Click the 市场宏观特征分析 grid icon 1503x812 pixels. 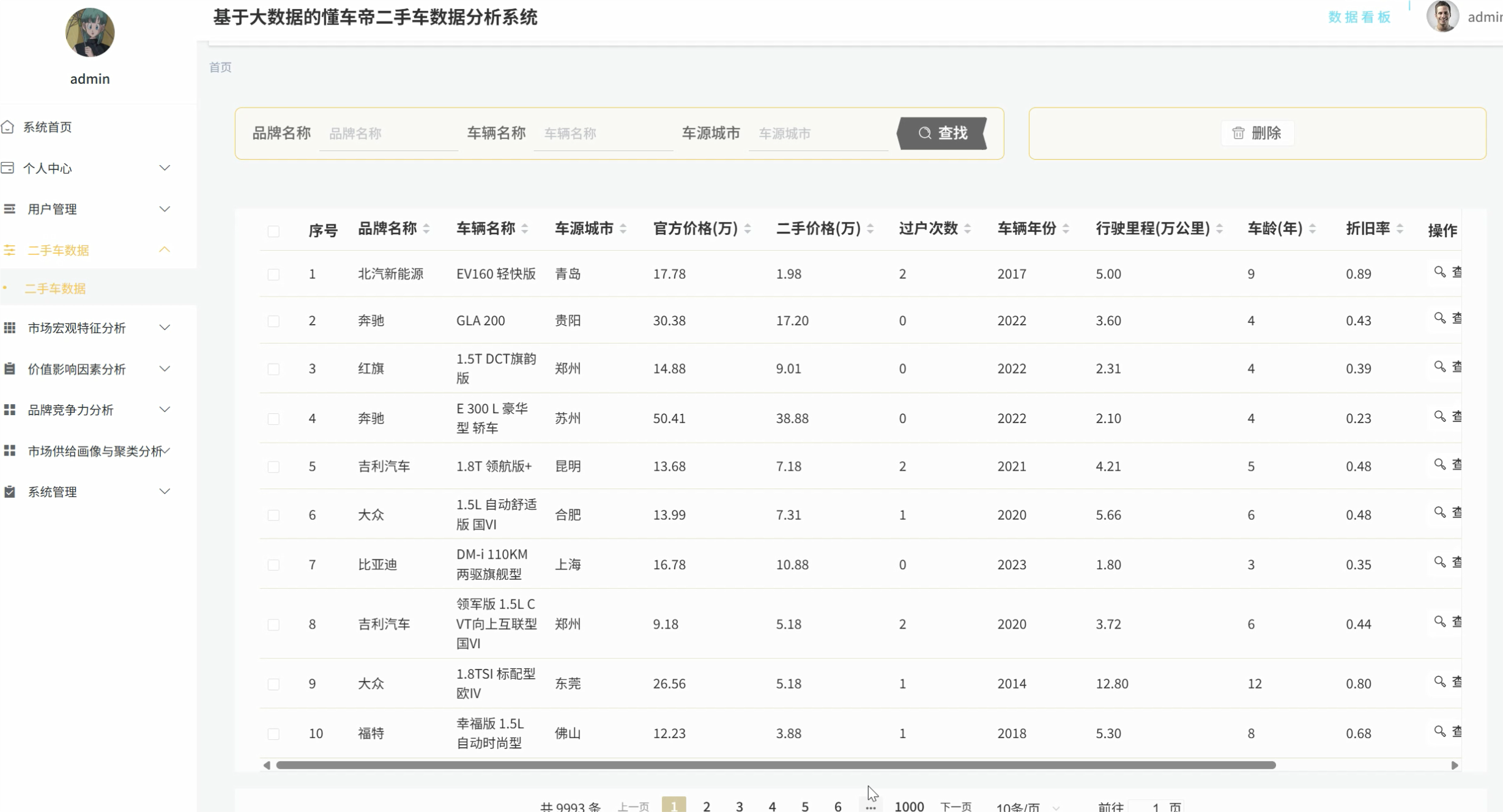point(10,328)
